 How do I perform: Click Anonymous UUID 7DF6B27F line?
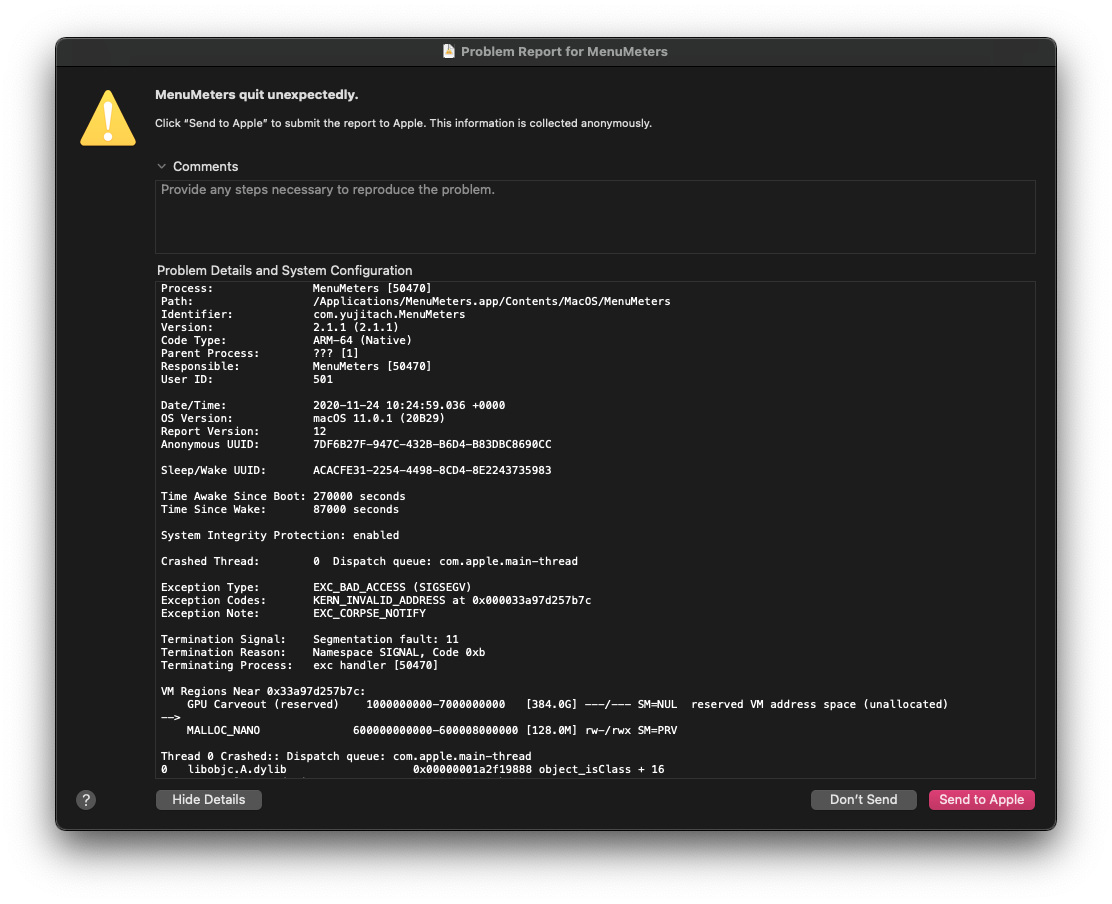coord(356,445)
